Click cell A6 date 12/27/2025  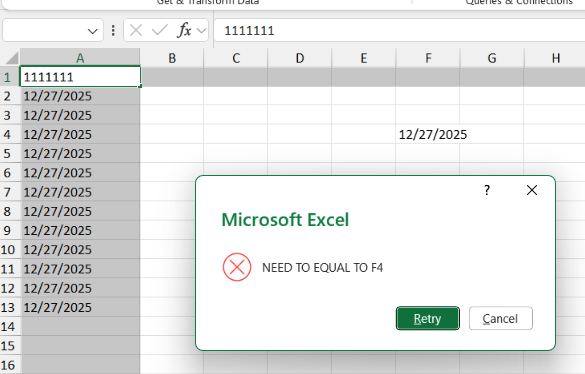coord(80,173)
